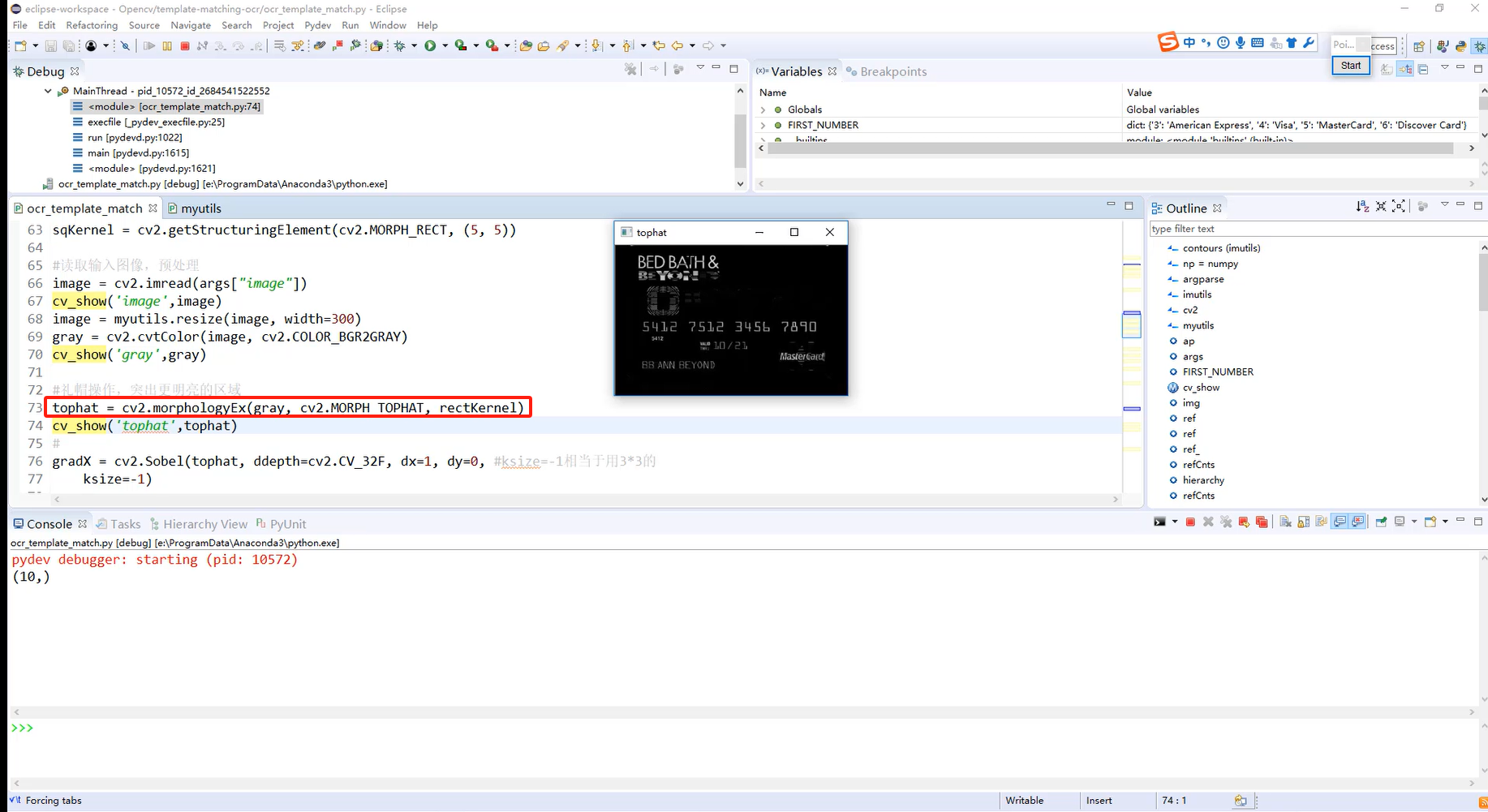Select run [pydevd.py:1022] stack frame

point(135,137)
